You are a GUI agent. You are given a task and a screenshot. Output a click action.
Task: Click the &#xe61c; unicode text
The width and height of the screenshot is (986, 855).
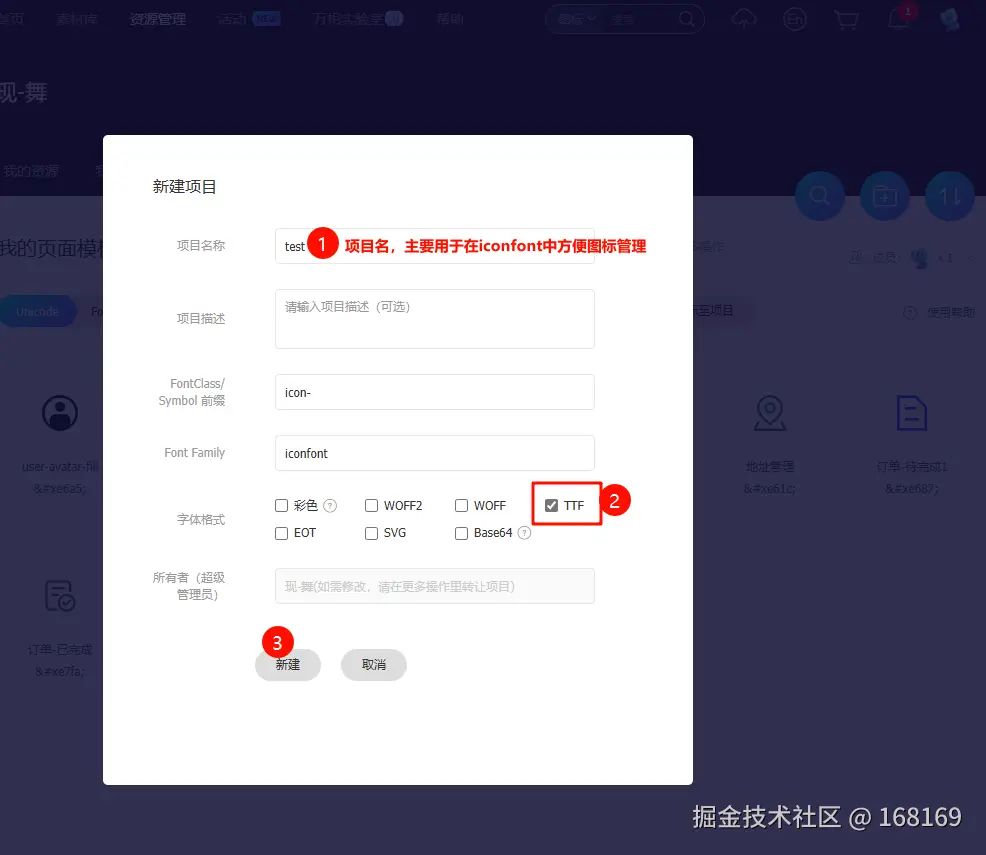coord(770,488)
